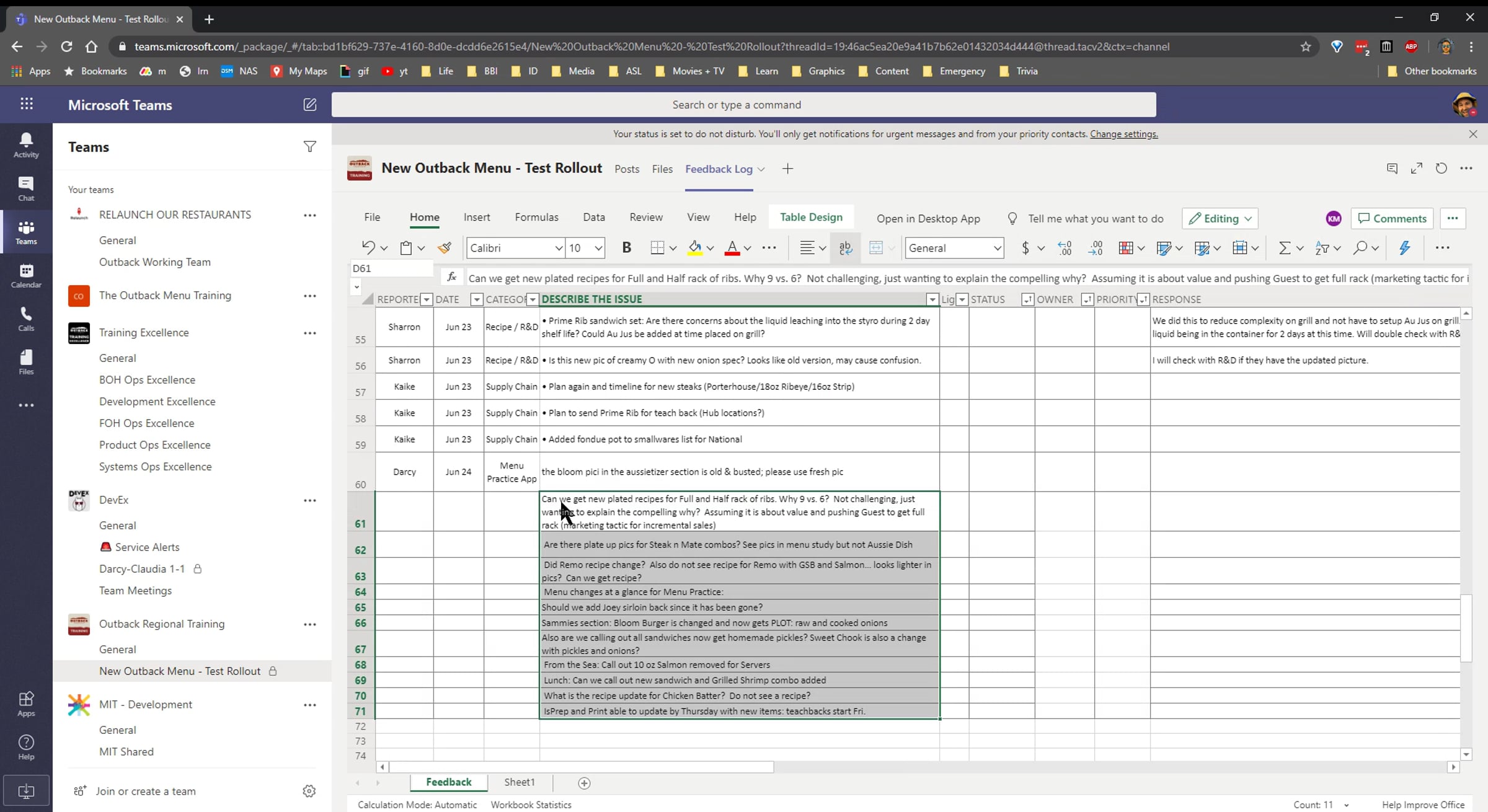
Task: Click the insert function fx icon
Action: point(452,277)
